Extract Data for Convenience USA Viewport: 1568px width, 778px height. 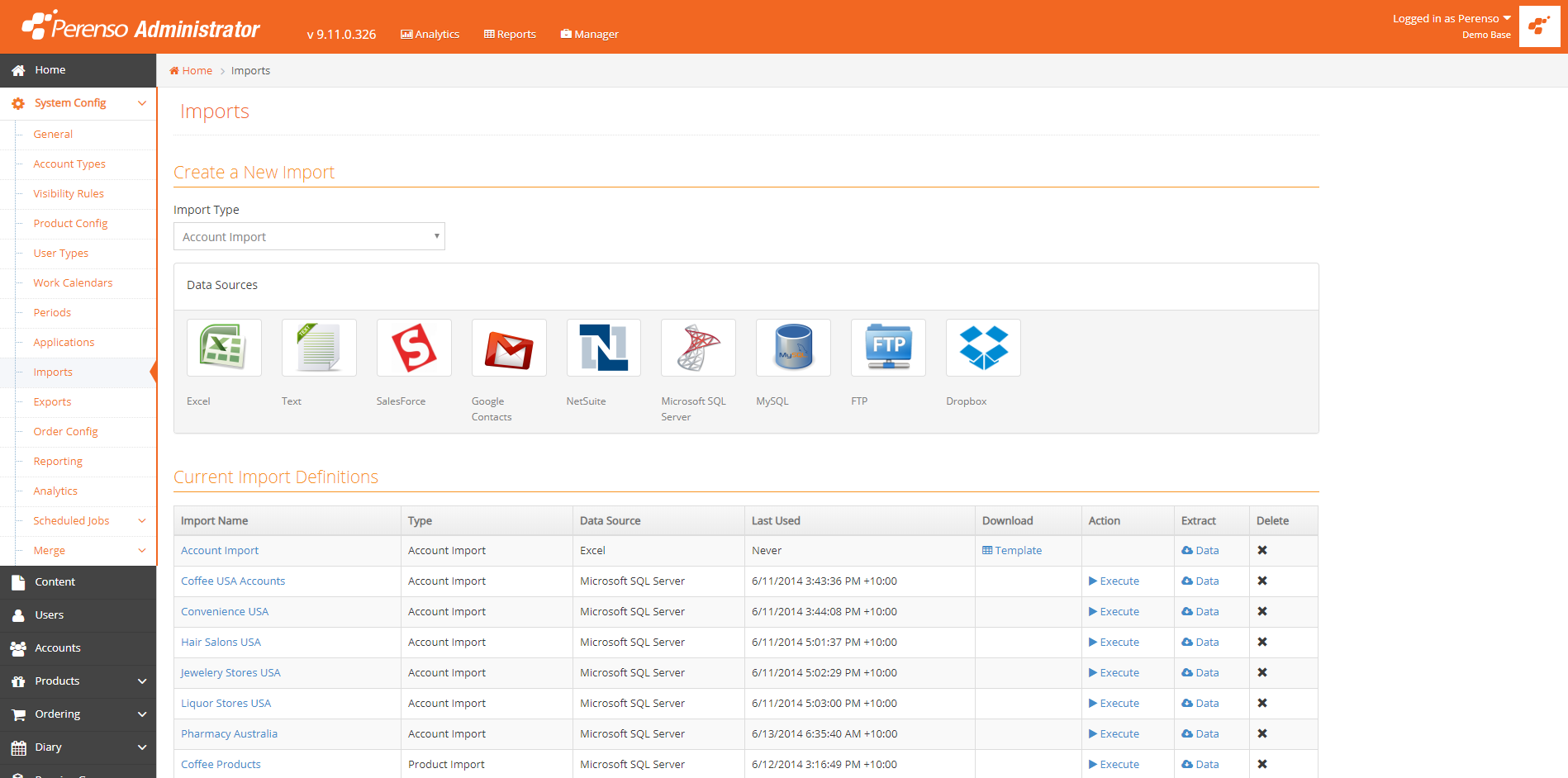pyautogui.click(x=1200, y=612)
